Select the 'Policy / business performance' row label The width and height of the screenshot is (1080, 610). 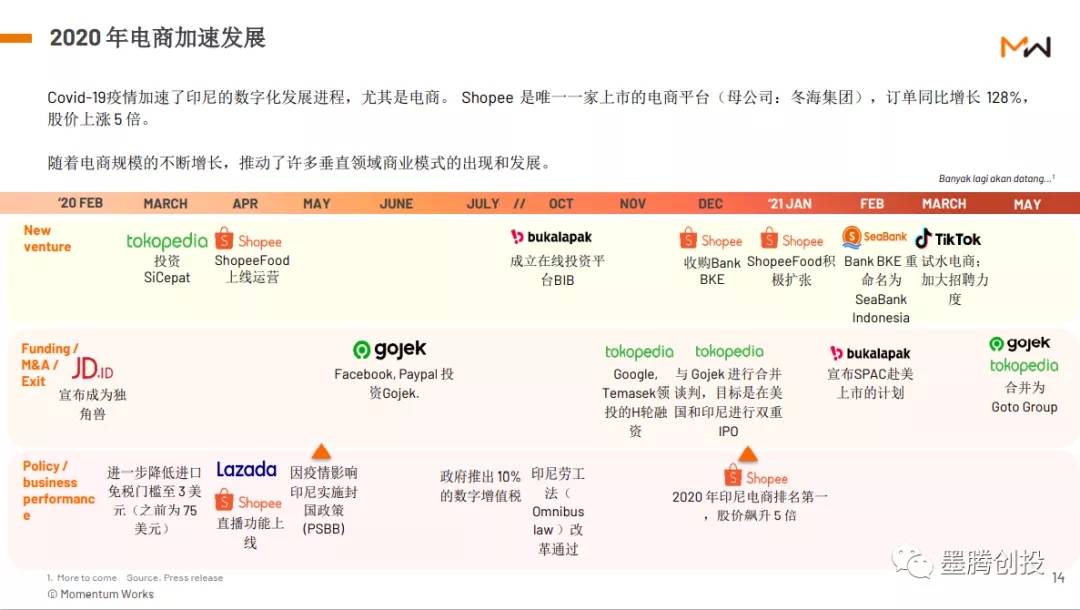click(57, 488)
